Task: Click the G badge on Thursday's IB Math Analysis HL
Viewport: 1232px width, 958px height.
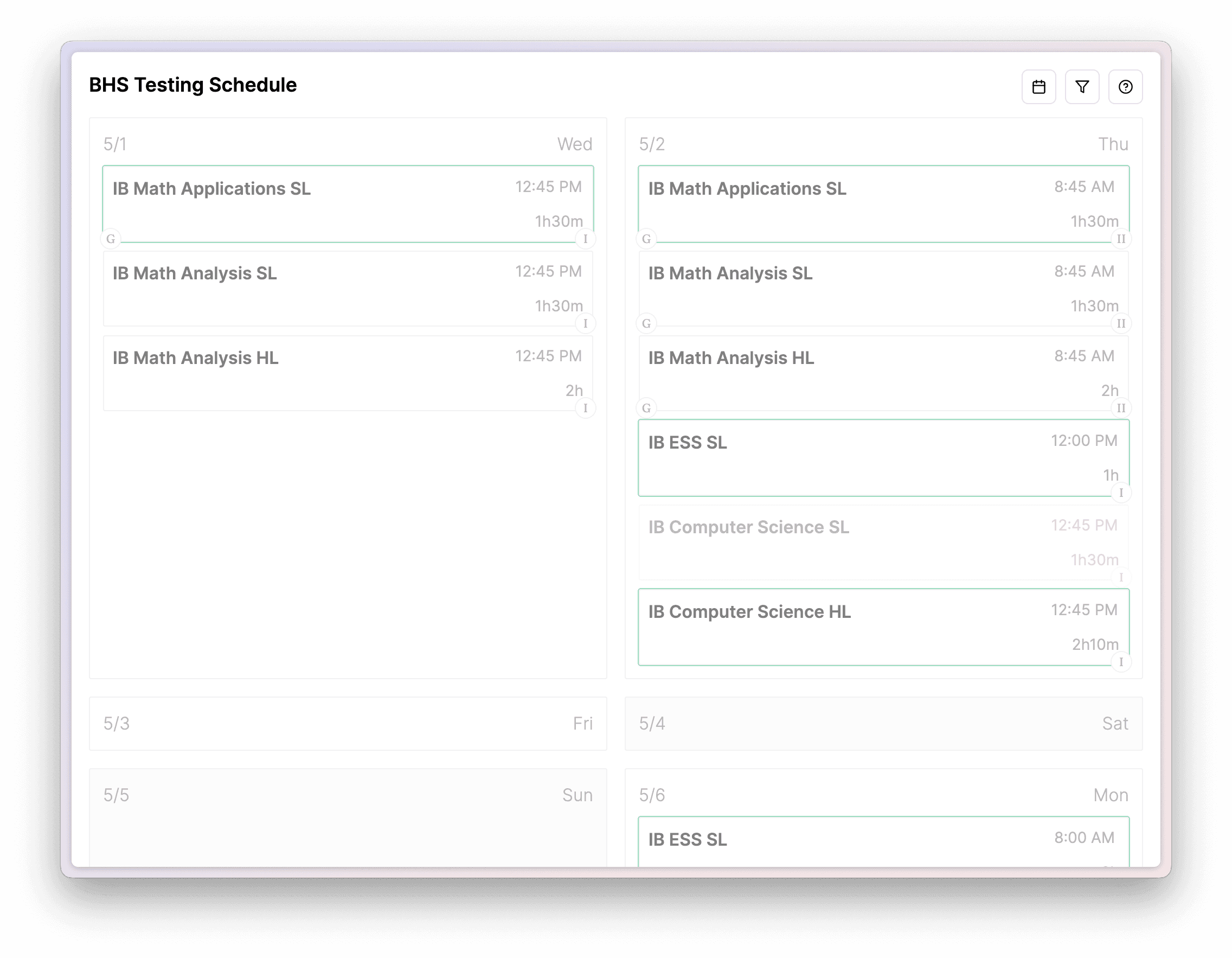Action: (646, 408)
